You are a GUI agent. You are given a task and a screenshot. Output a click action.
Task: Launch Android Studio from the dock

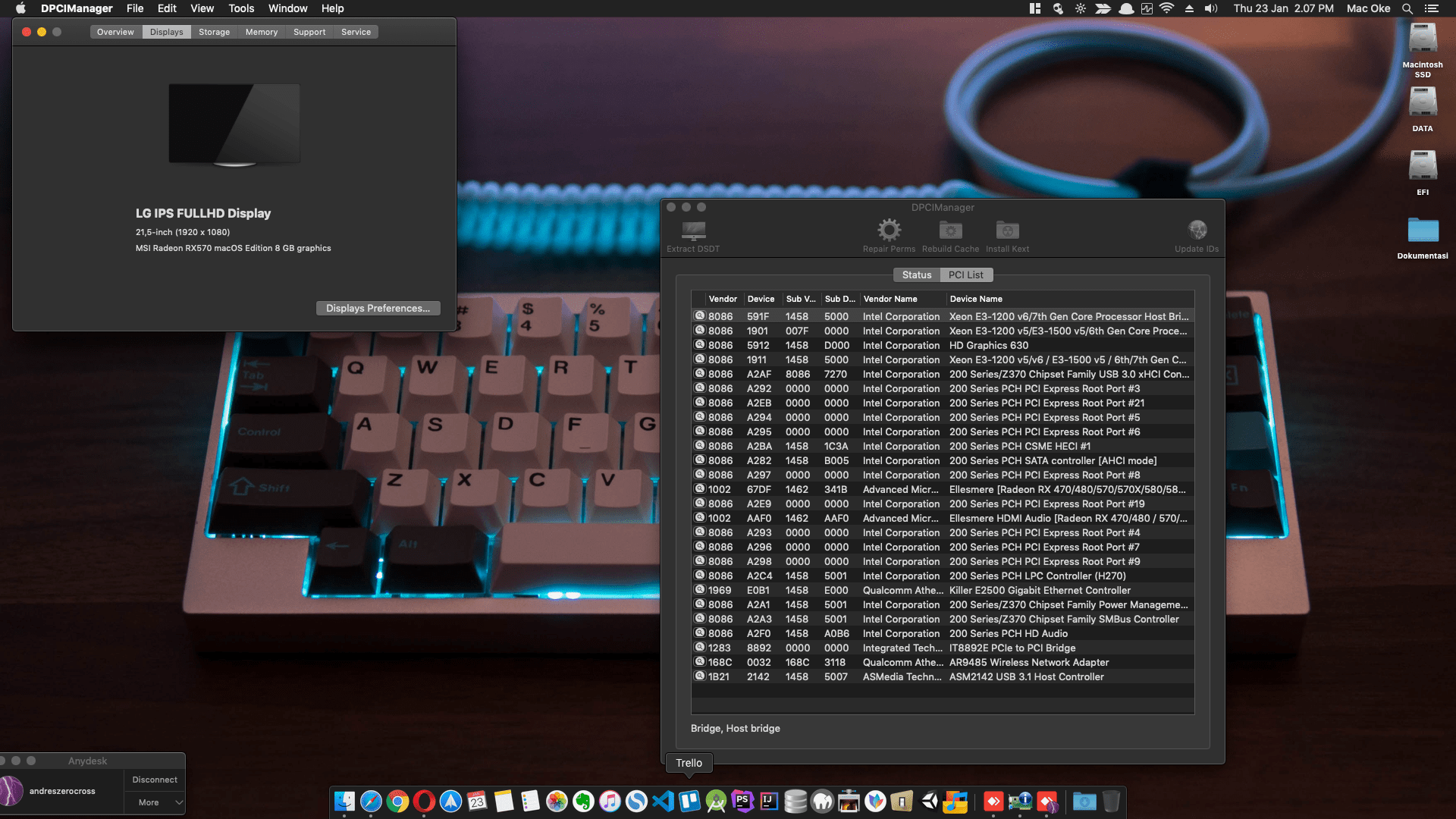716,801
